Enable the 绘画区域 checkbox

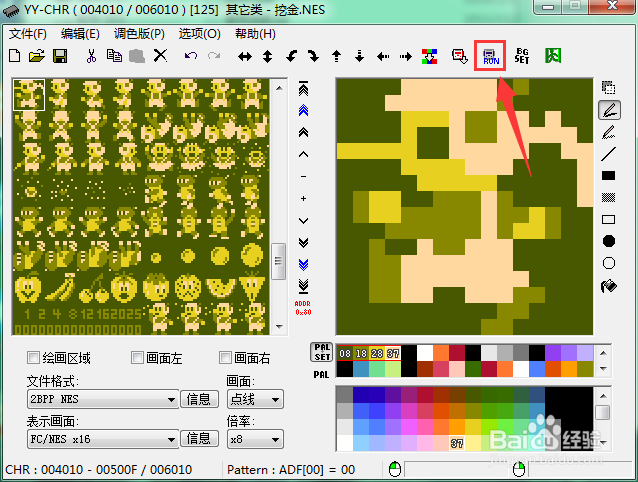click(33, 358)
